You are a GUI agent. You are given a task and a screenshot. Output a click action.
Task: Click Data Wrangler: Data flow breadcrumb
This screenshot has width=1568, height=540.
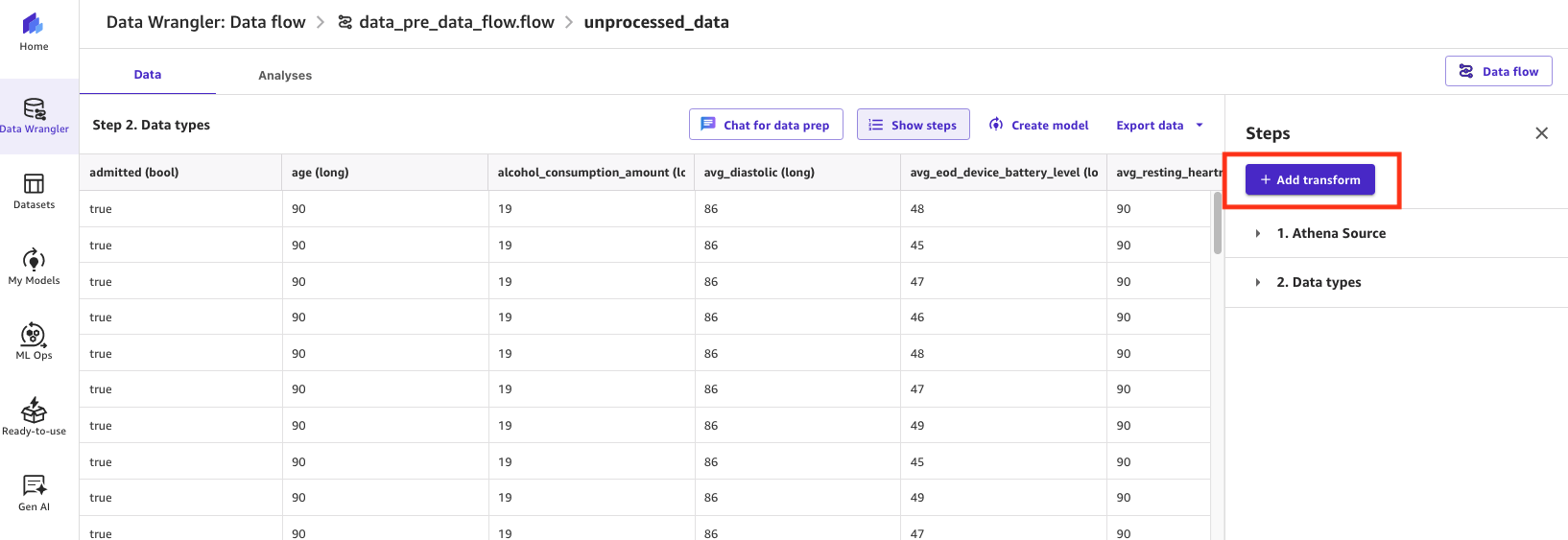(205, 22)
